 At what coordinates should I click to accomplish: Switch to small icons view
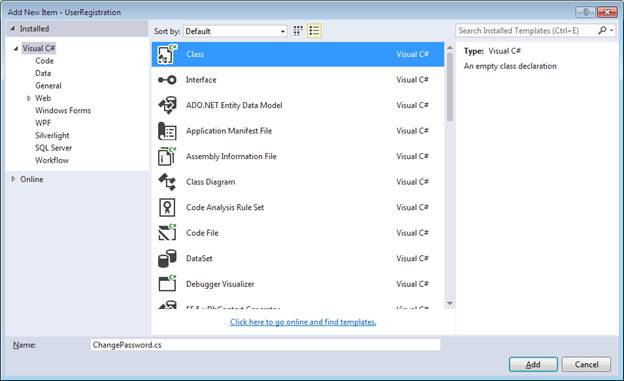click(x=298, y=31)
